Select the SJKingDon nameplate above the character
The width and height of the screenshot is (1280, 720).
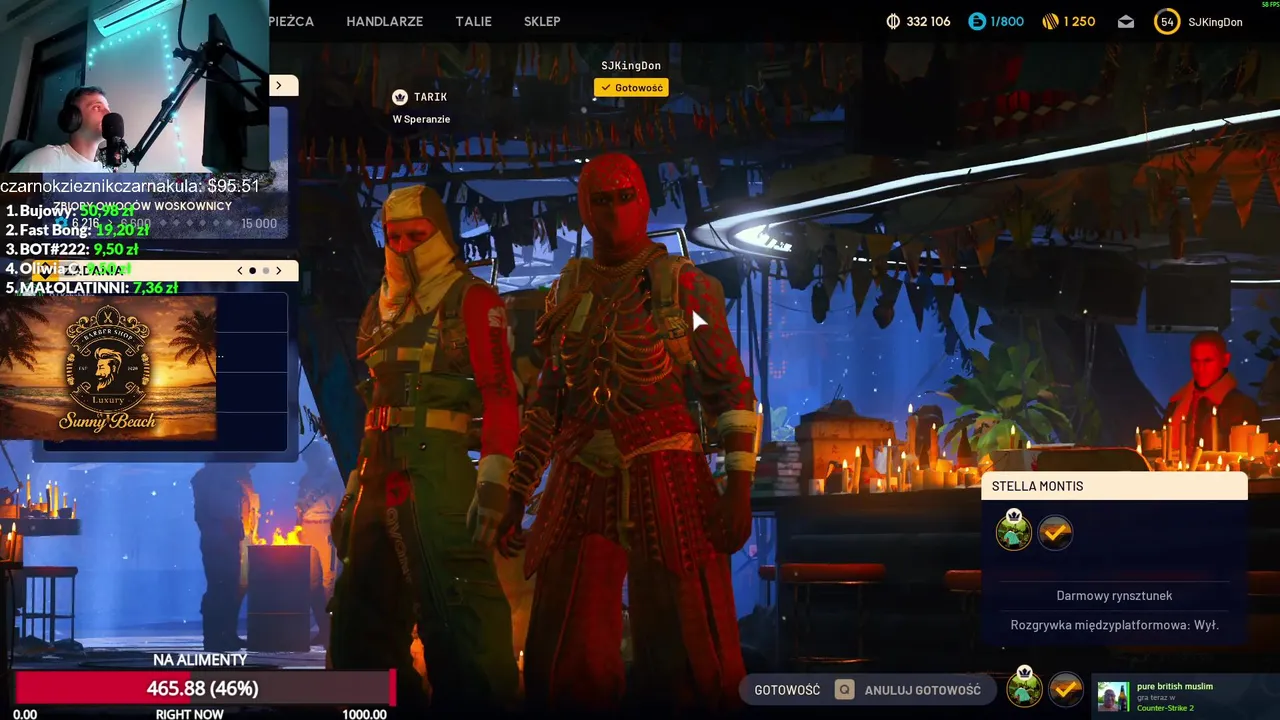(631, 66)
